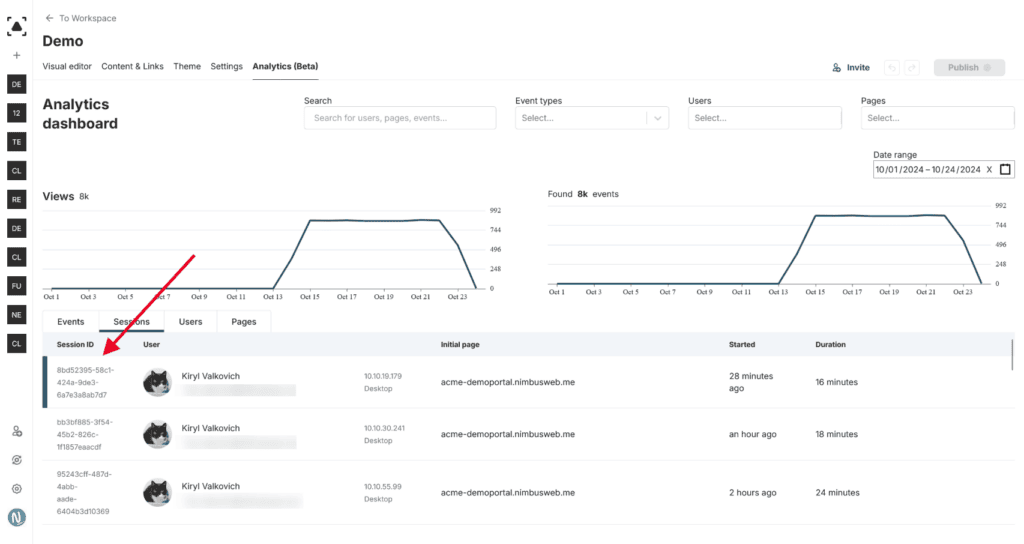
Task: Click the Search for users, pages, events field
Action: coord(400,118)
